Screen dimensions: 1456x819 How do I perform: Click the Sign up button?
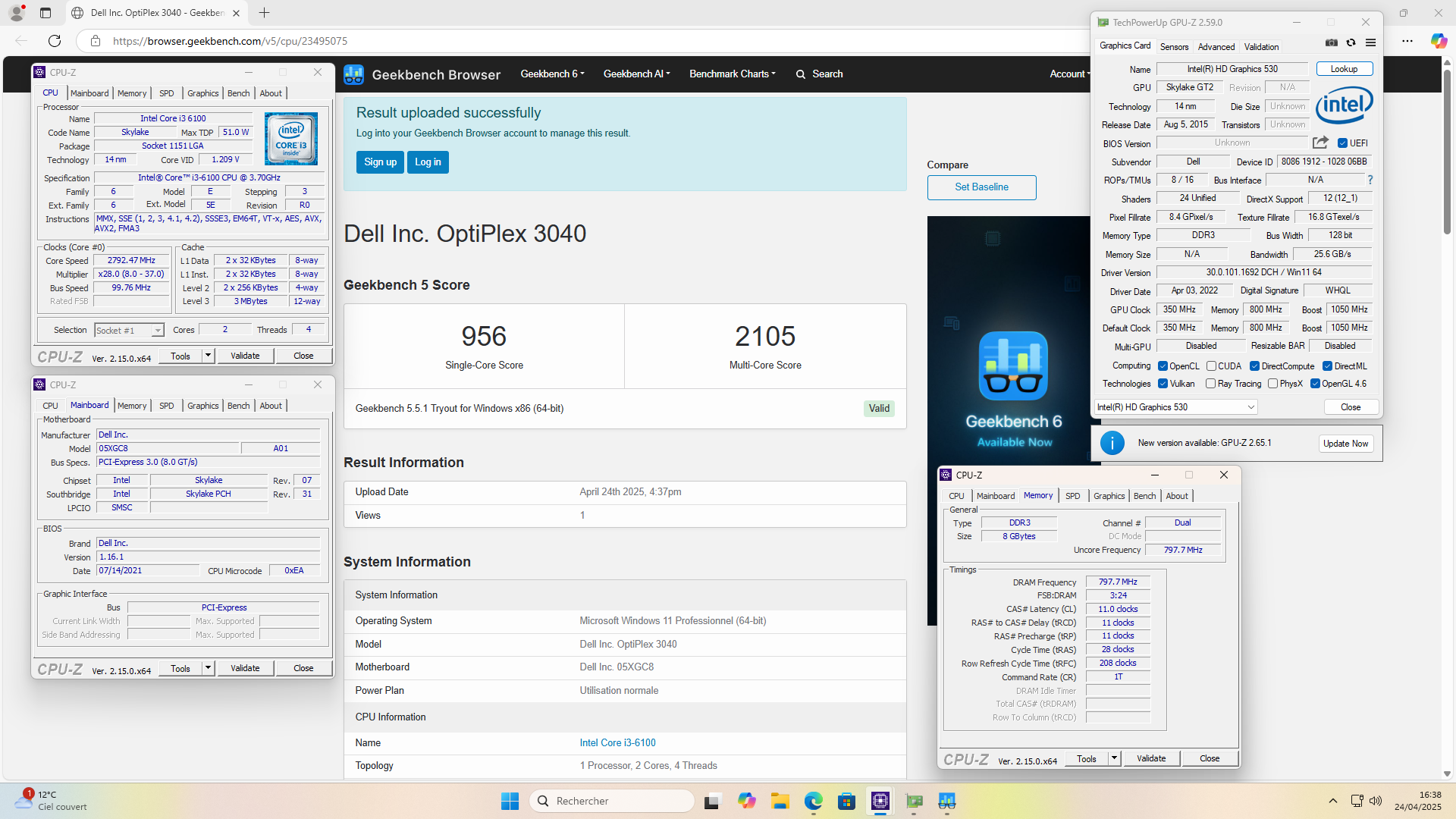point(380,162)
